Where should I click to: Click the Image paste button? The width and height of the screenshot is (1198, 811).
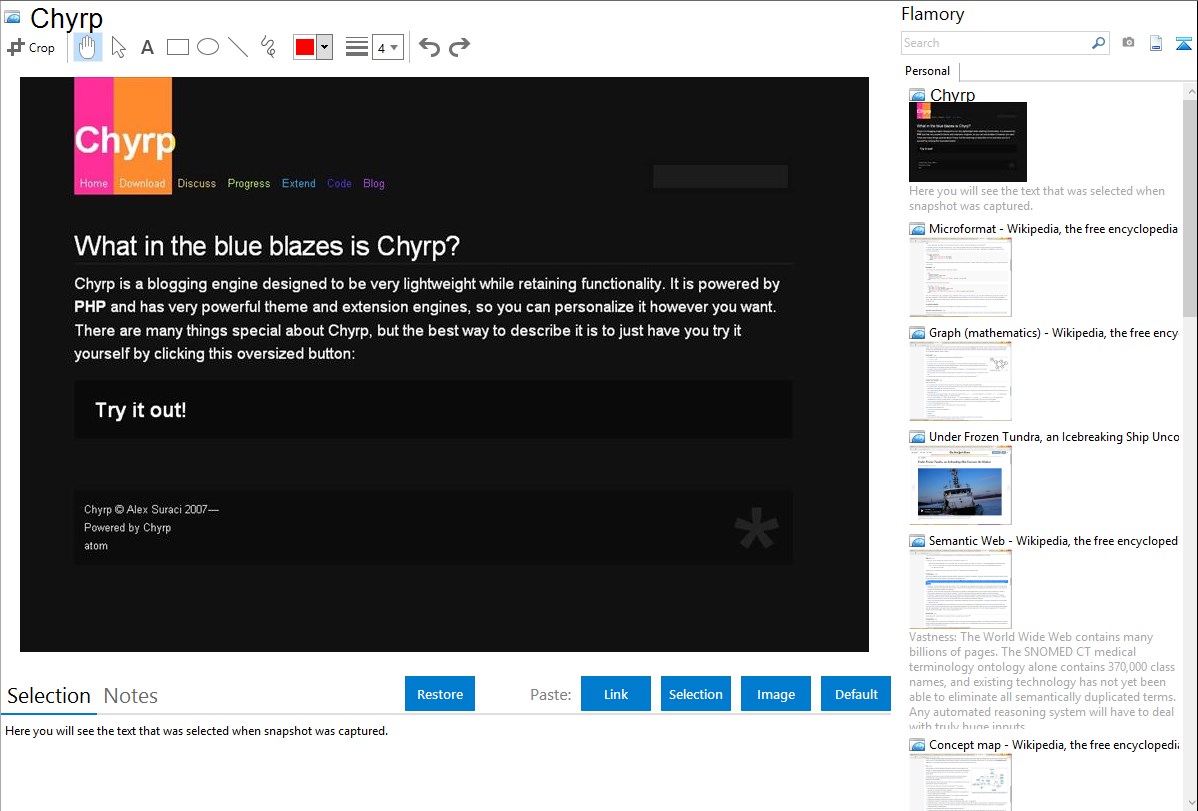tap(775, 694)
